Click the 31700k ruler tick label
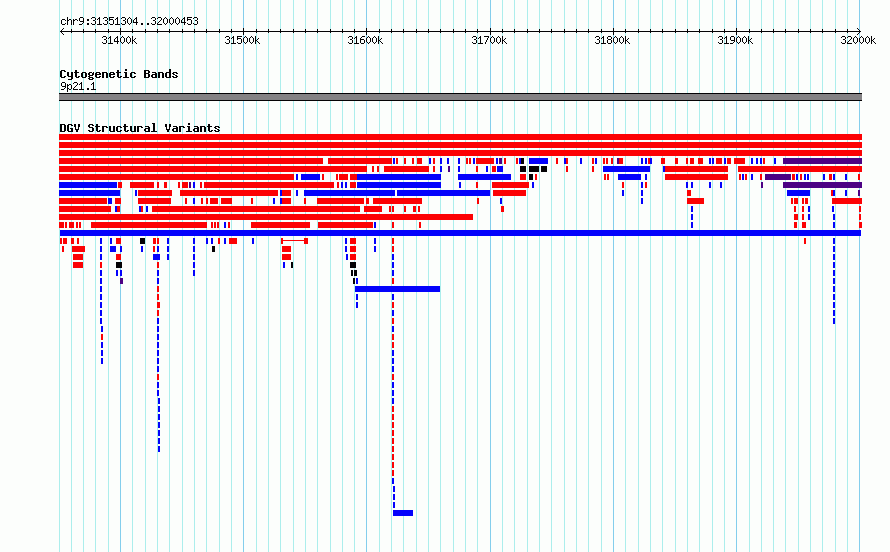Screen dimensions: 890x552 [x=489, y=40]
